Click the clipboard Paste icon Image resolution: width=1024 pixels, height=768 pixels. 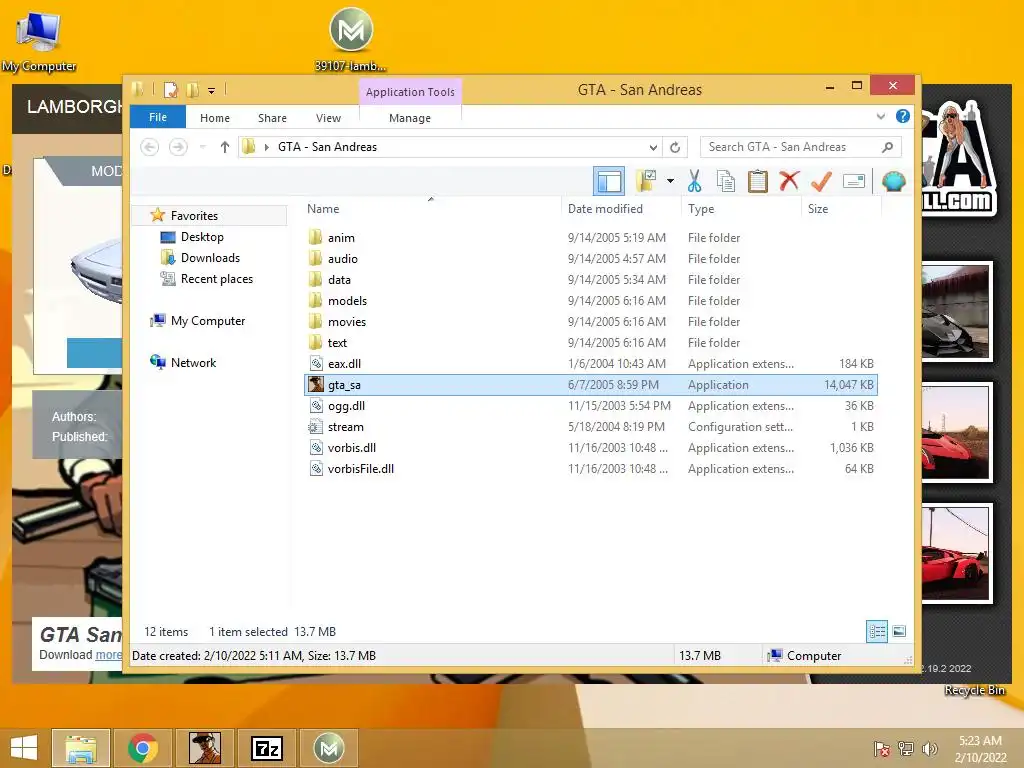(x=758, y=181)
